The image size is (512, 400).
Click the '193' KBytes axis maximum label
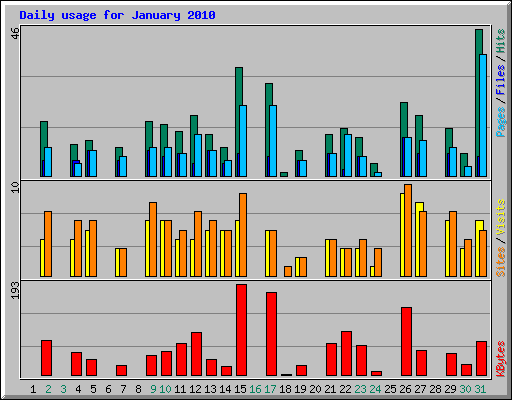coord(15,290)
